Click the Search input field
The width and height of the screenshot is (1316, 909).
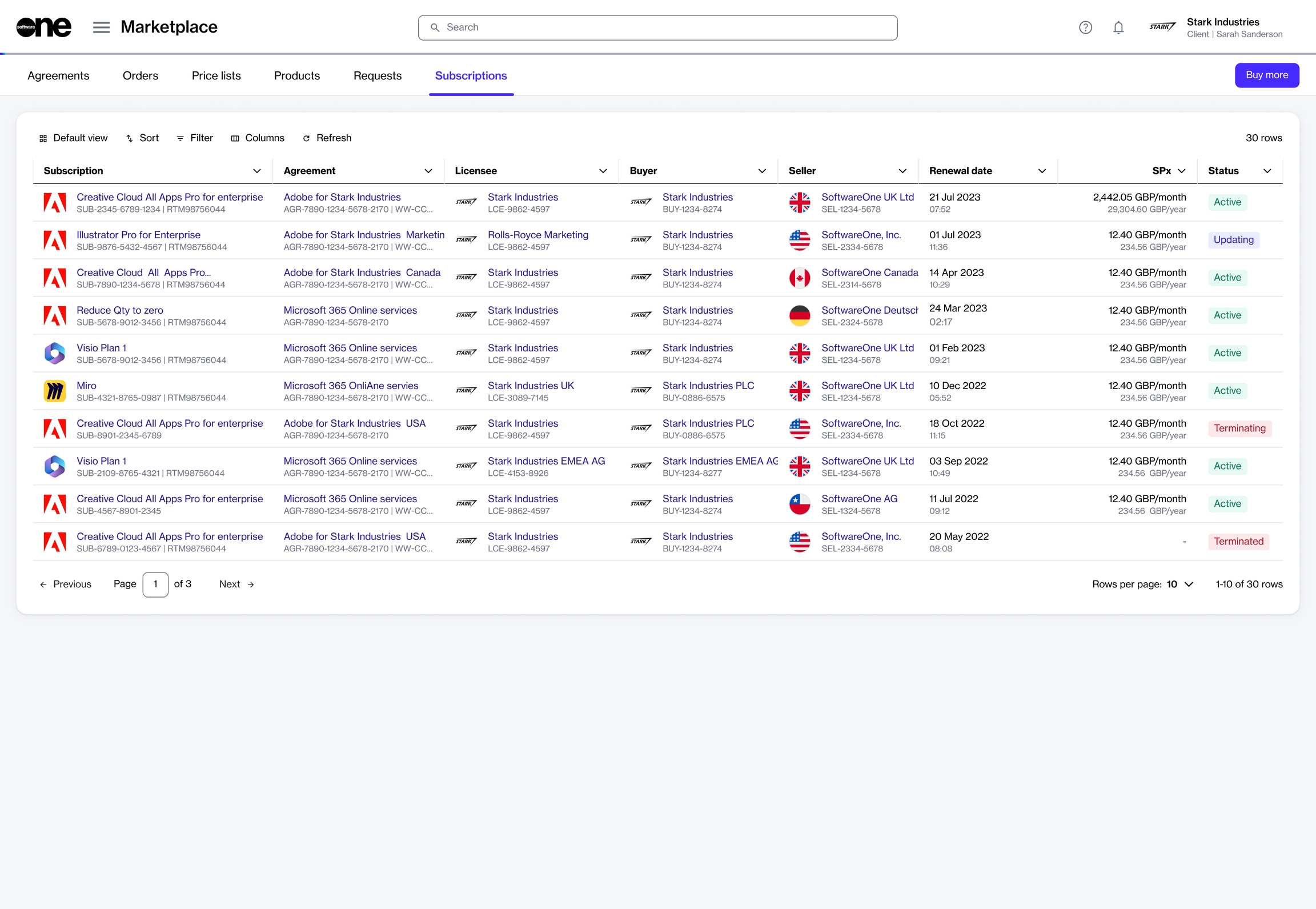click(657, 27)
